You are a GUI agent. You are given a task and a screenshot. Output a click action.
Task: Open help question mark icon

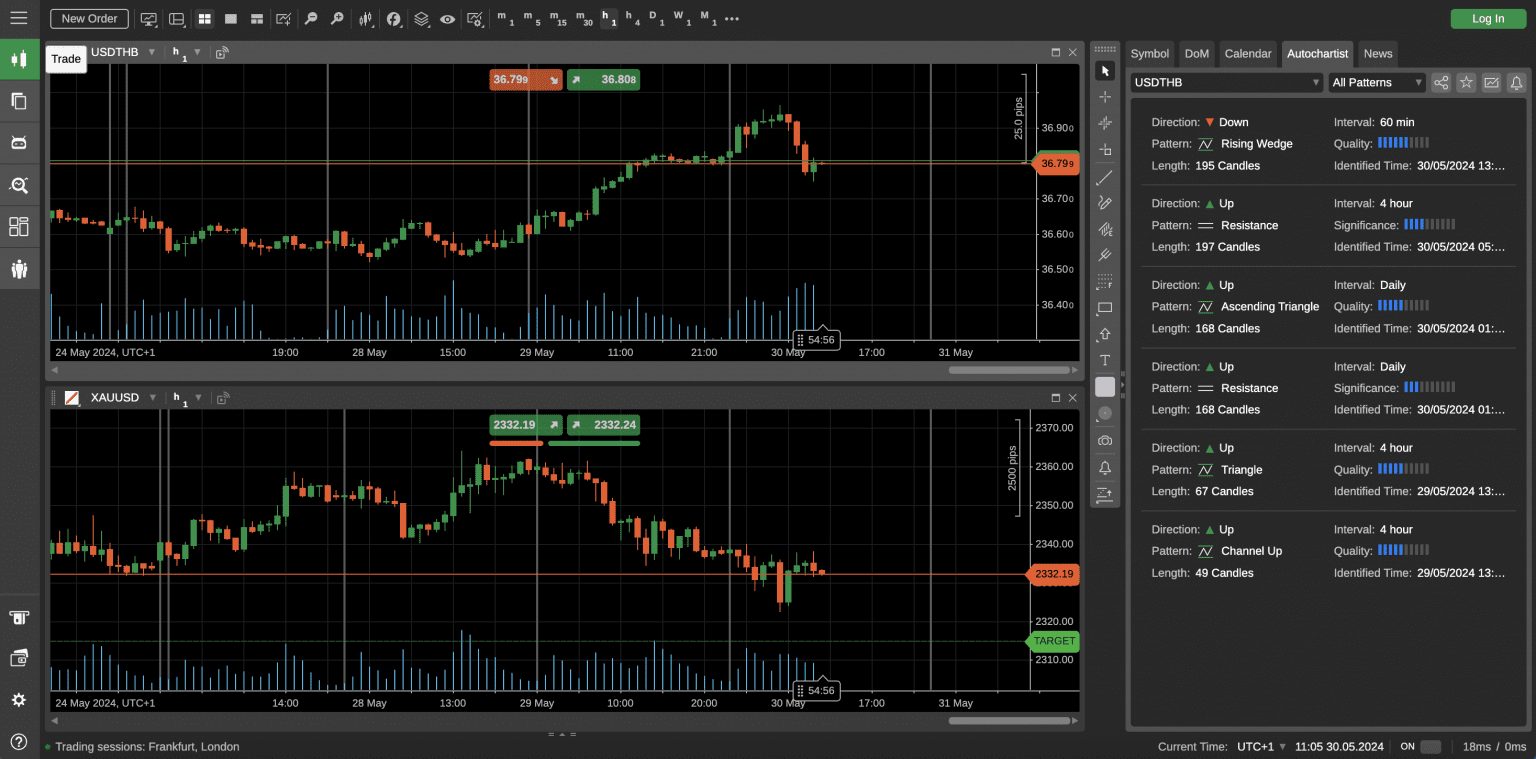19,741
